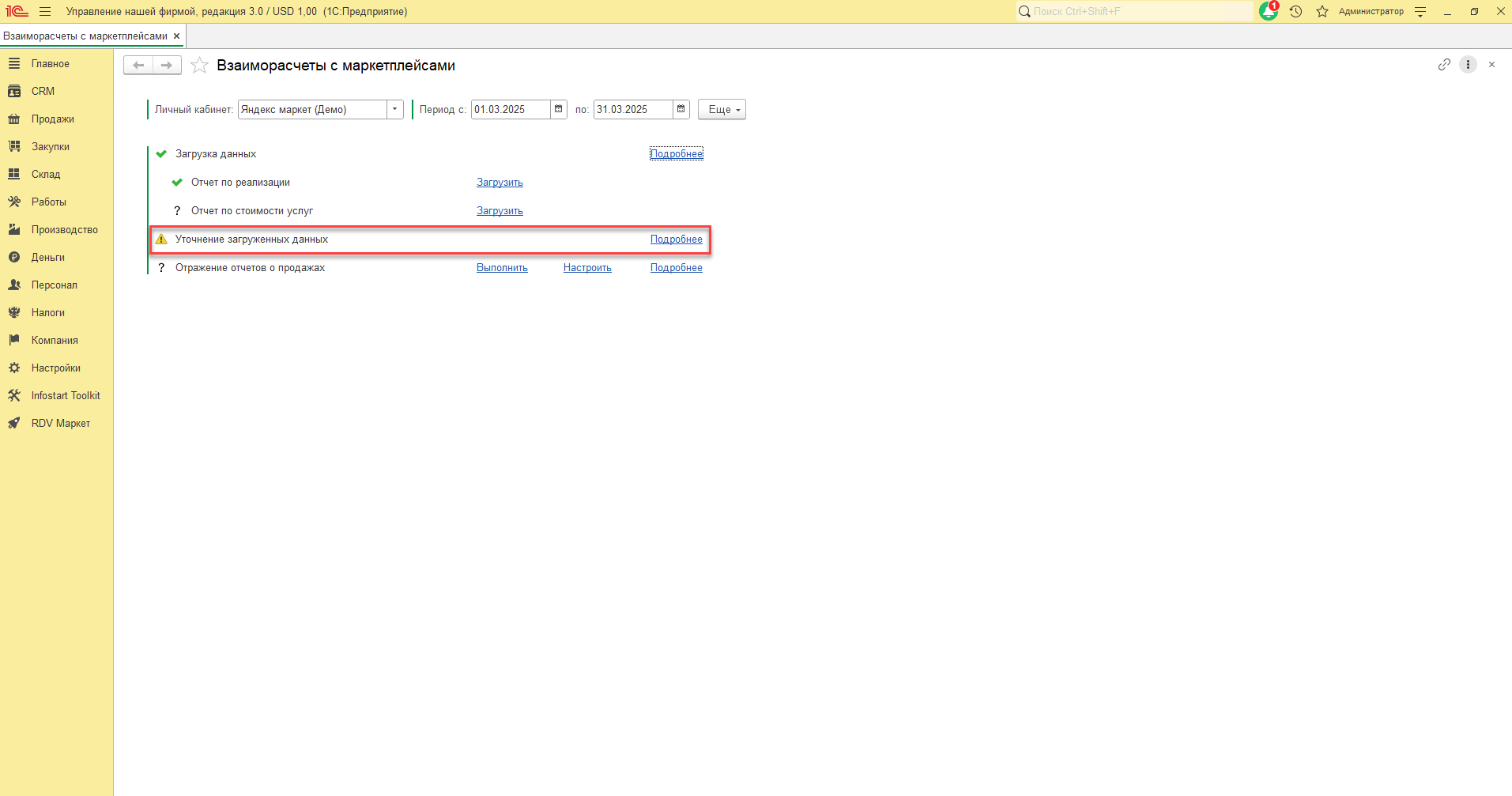Click the 1C logo icon
1512x796 pixels.
17,12
